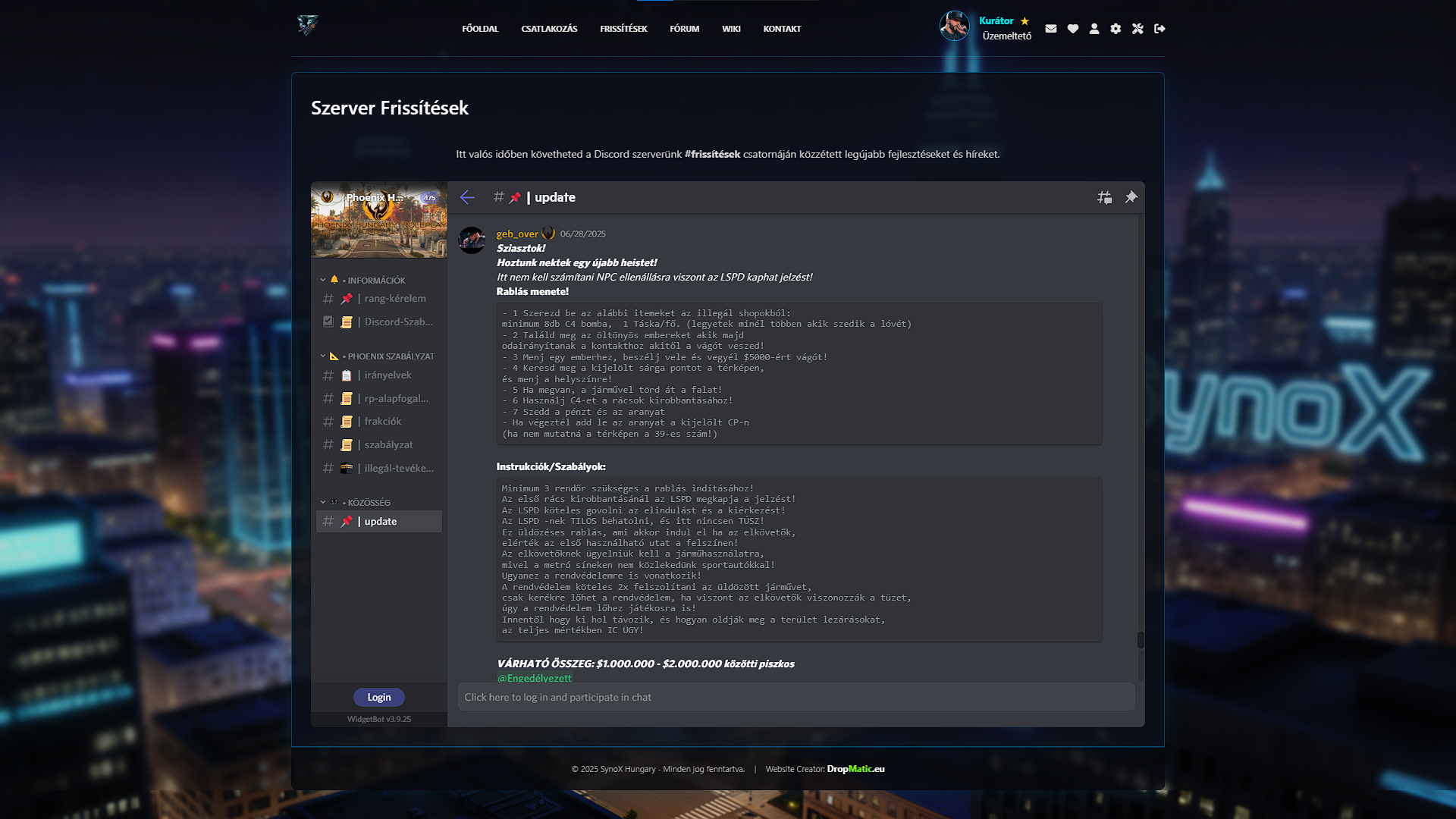
Task: Click the clipboard emoji beside irányelvek
Action: [347, 375]
